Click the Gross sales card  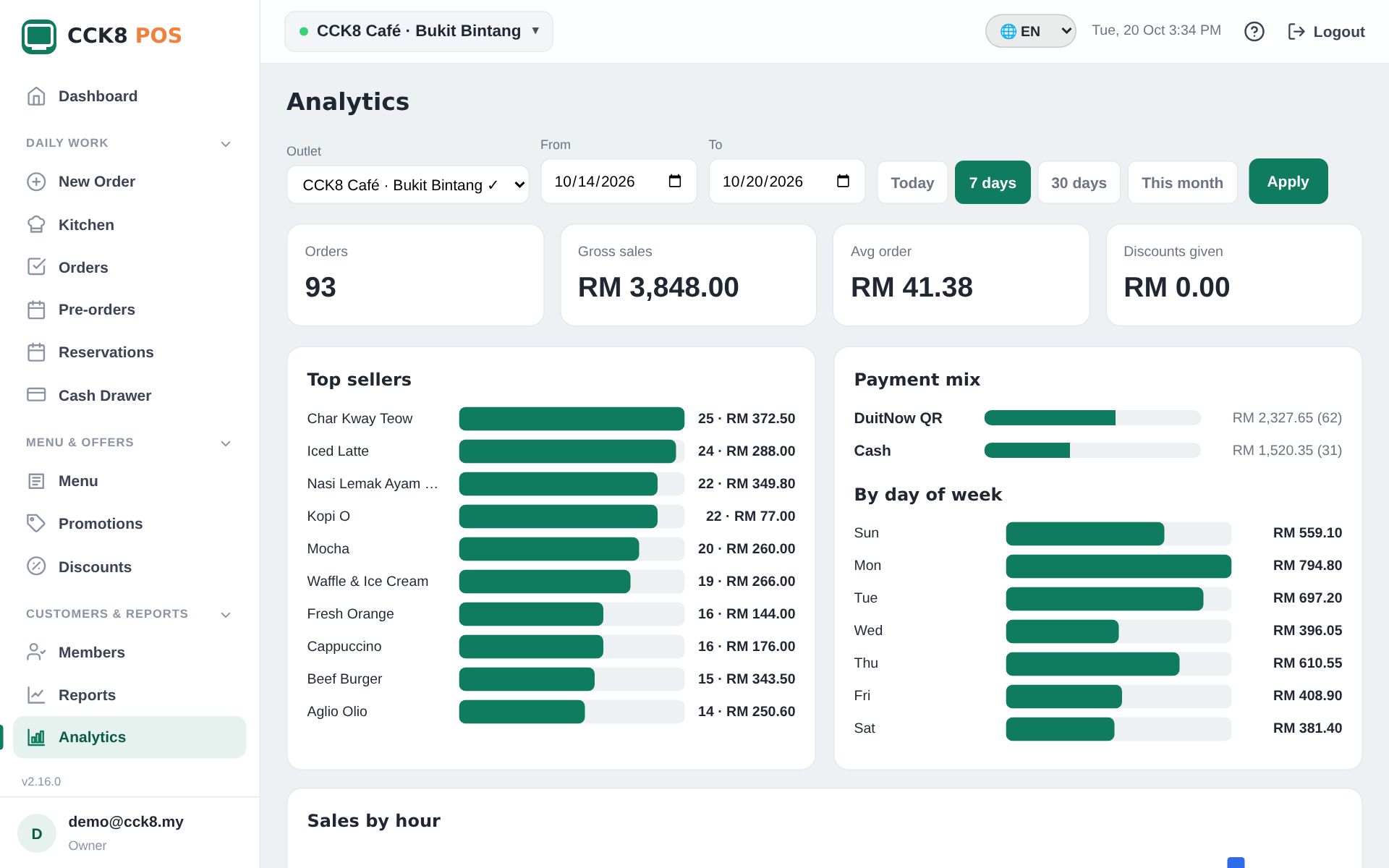(688, 275)
